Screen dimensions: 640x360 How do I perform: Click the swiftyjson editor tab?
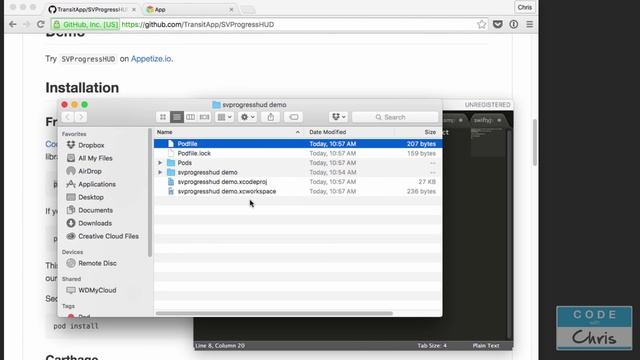click(487, 120)
